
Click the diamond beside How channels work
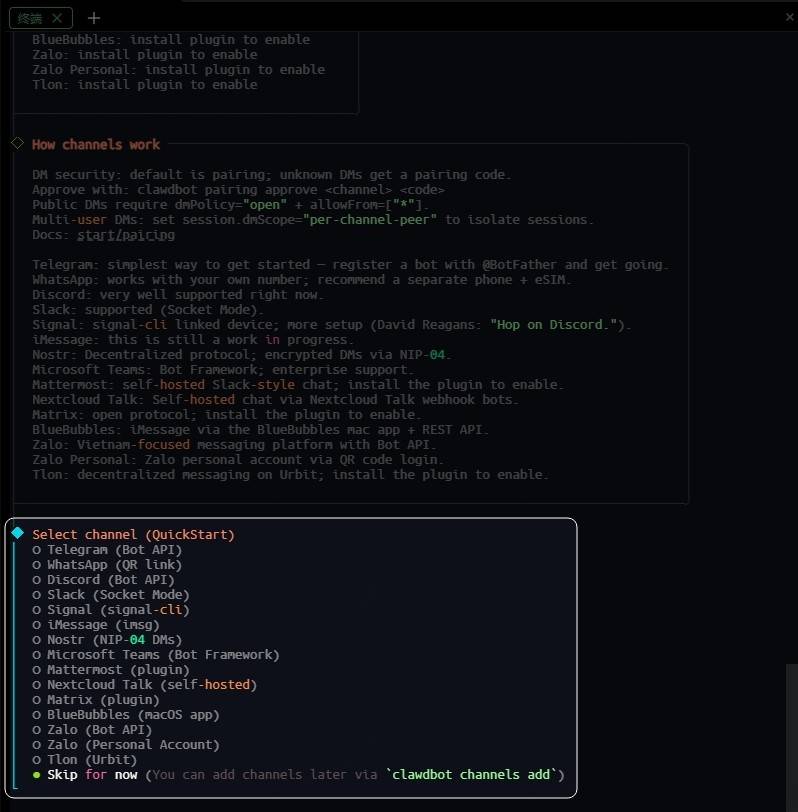(18, 143)
